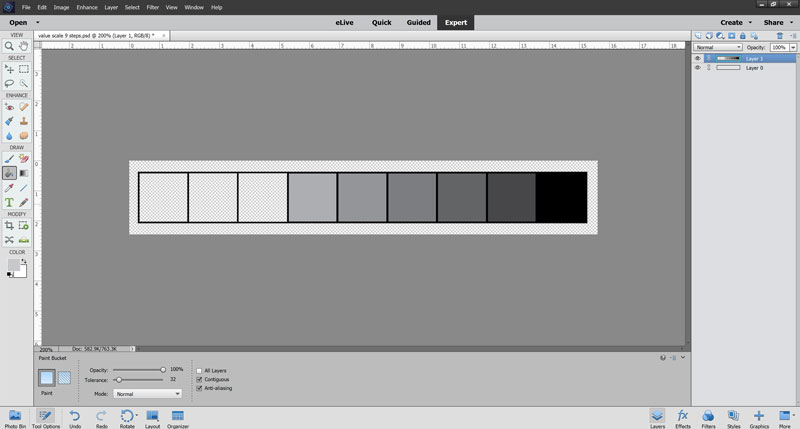Expand the Create dropdown
The width and height of the screenshot is (800, 429).
pyautogui.click(x=736, y=22)
